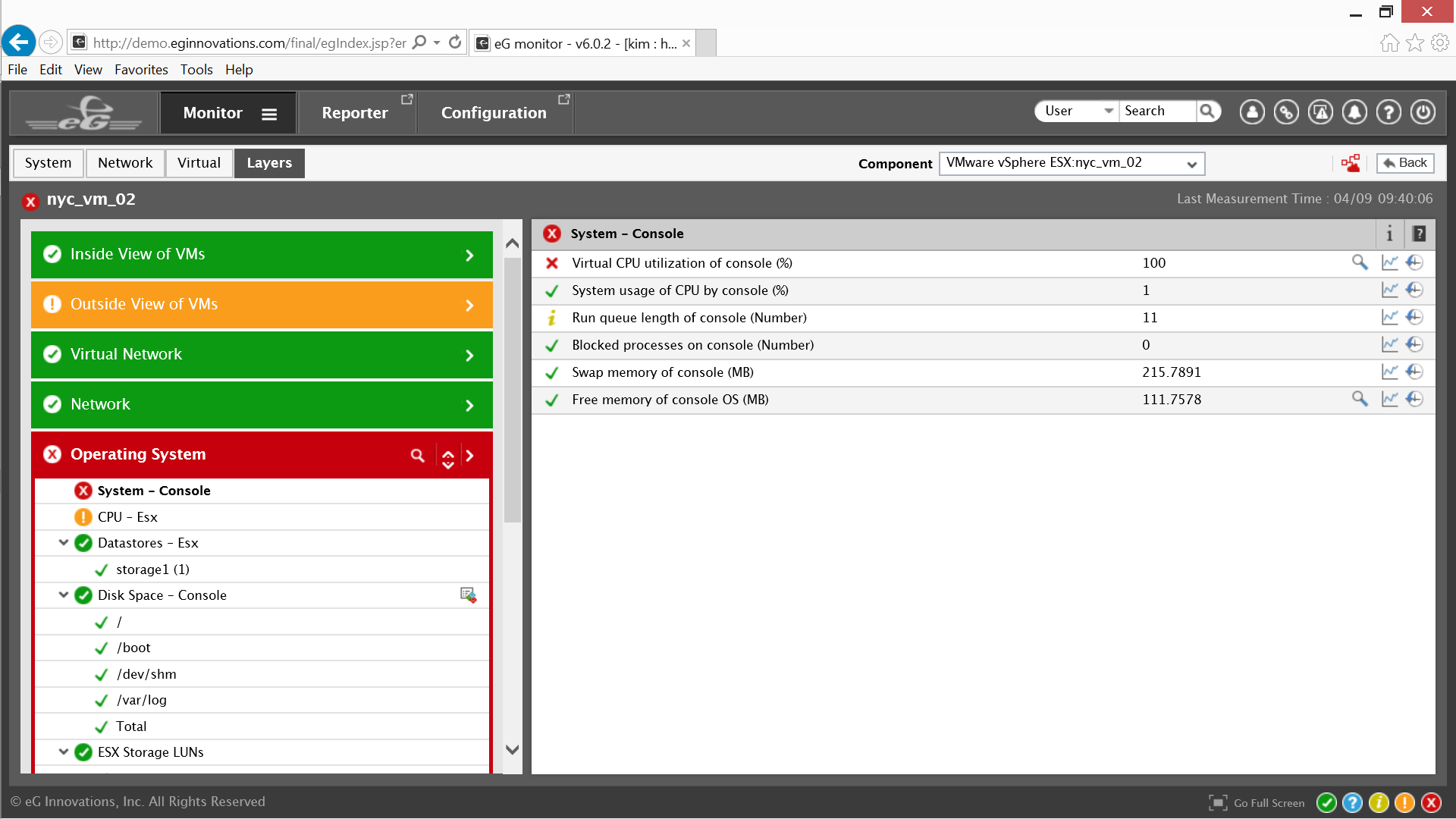This screenshot has height=819, width=1456.
Task: Switch to the Network tab
Action: pyautogui.click(x=125, y=163)
